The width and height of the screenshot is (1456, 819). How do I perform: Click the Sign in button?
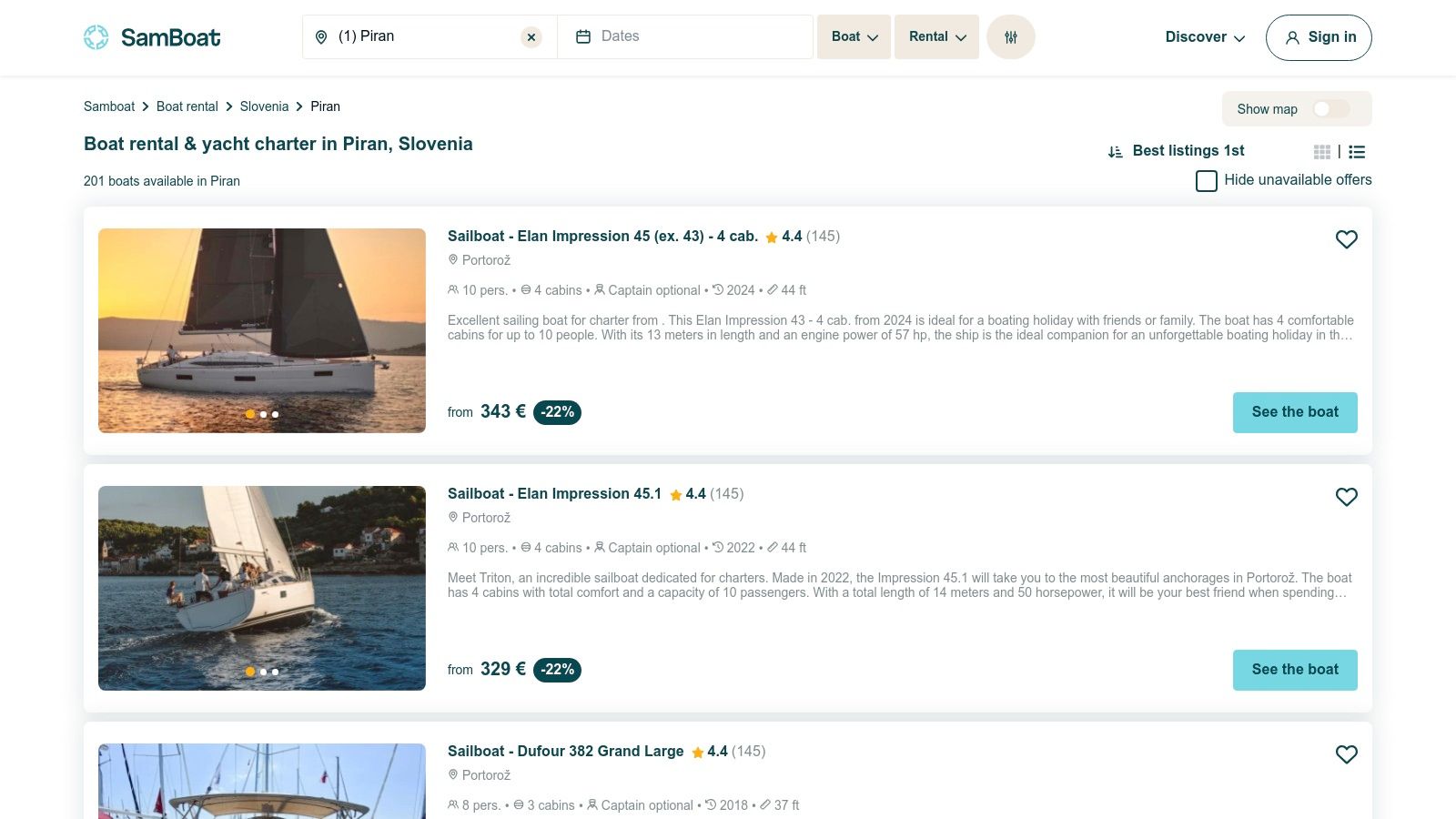click(1319, 37)
